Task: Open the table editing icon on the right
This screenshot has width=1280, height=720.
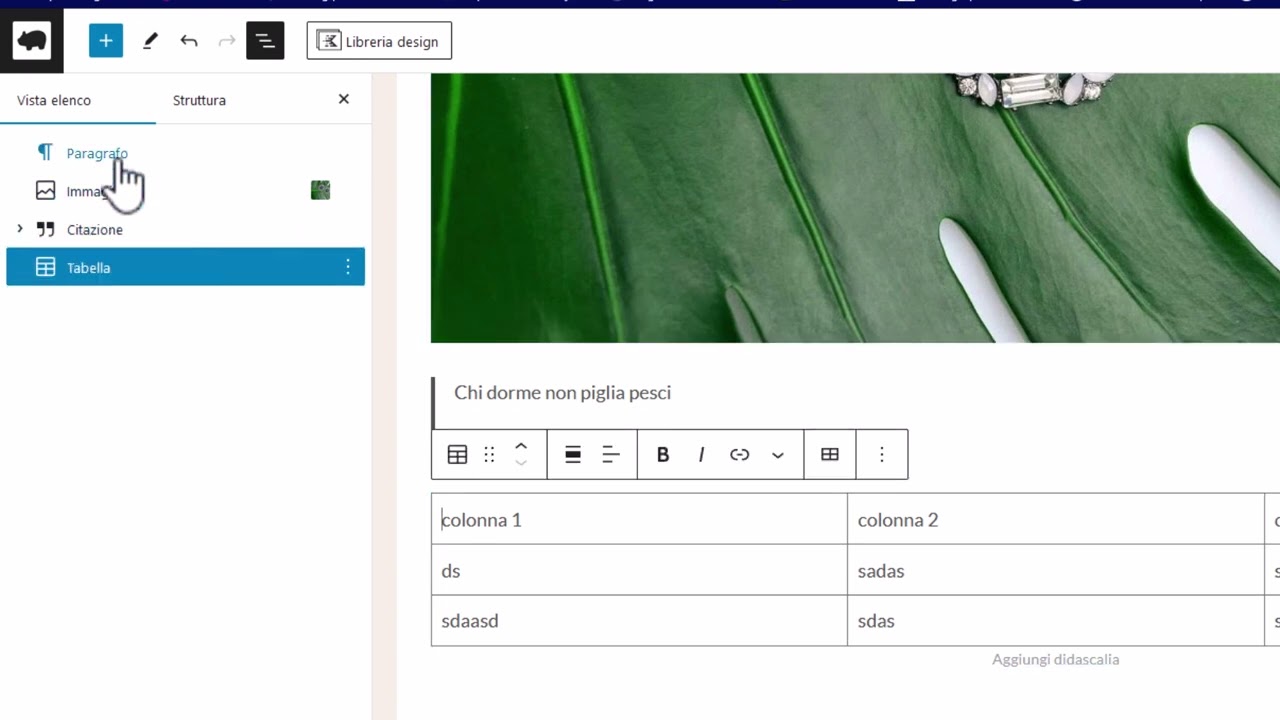Action: click(x=830, y=454)
